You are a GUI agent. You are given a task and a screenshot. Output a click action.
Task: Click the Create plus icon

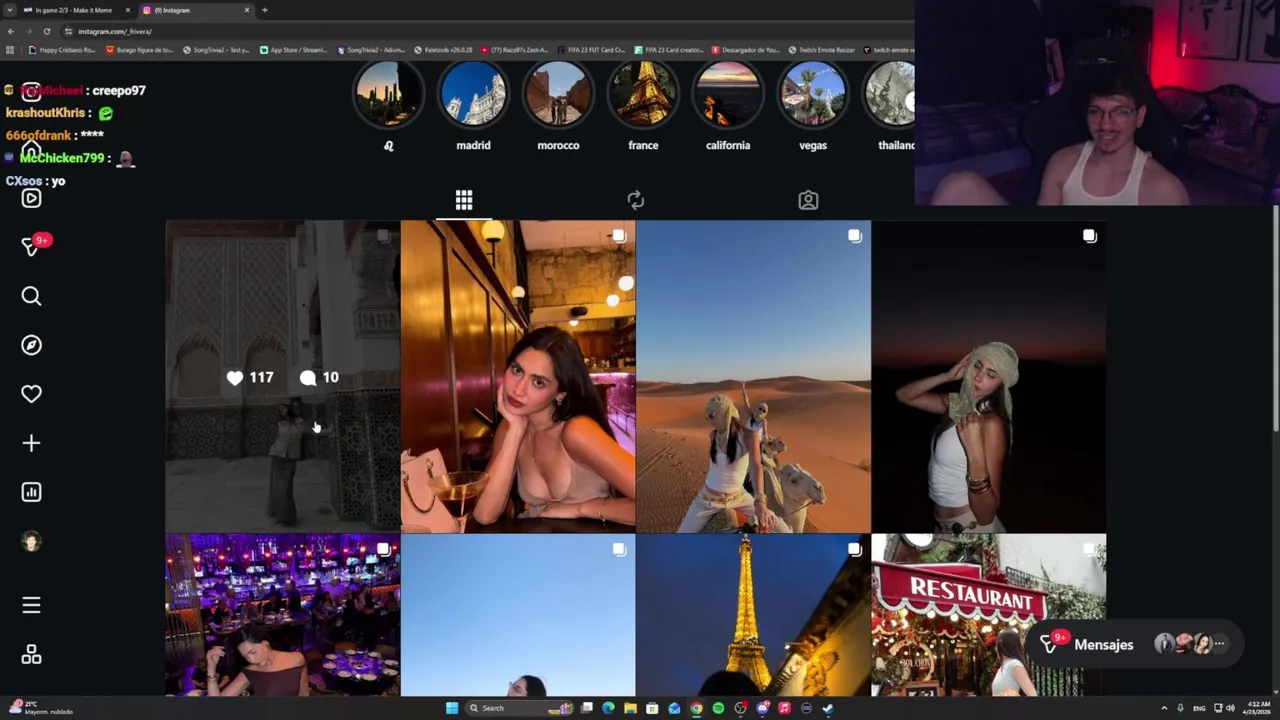click(31, 443)
